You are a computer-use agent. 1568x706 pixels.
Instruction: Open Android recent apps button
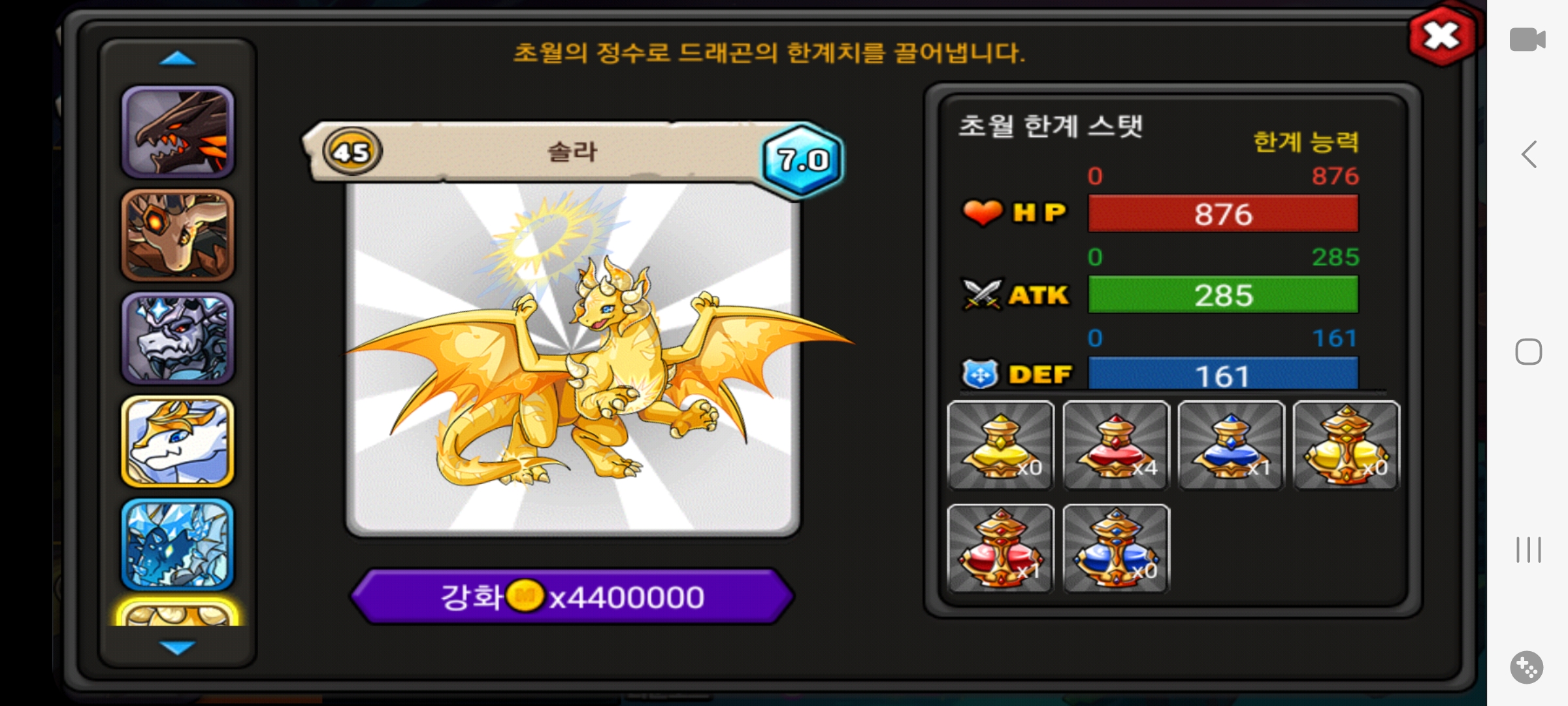coord(1529,550)
